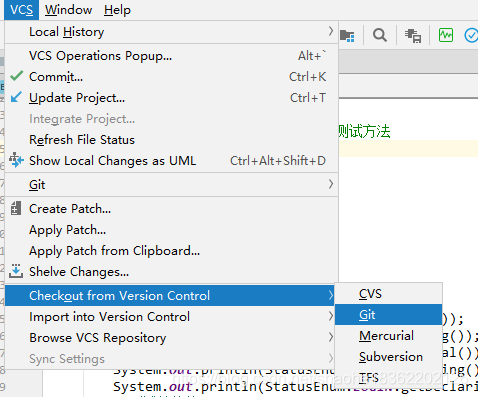
Task: Select Apply Patch from Clipboard...
Action: pyautogui.click(x=171, y=251)
